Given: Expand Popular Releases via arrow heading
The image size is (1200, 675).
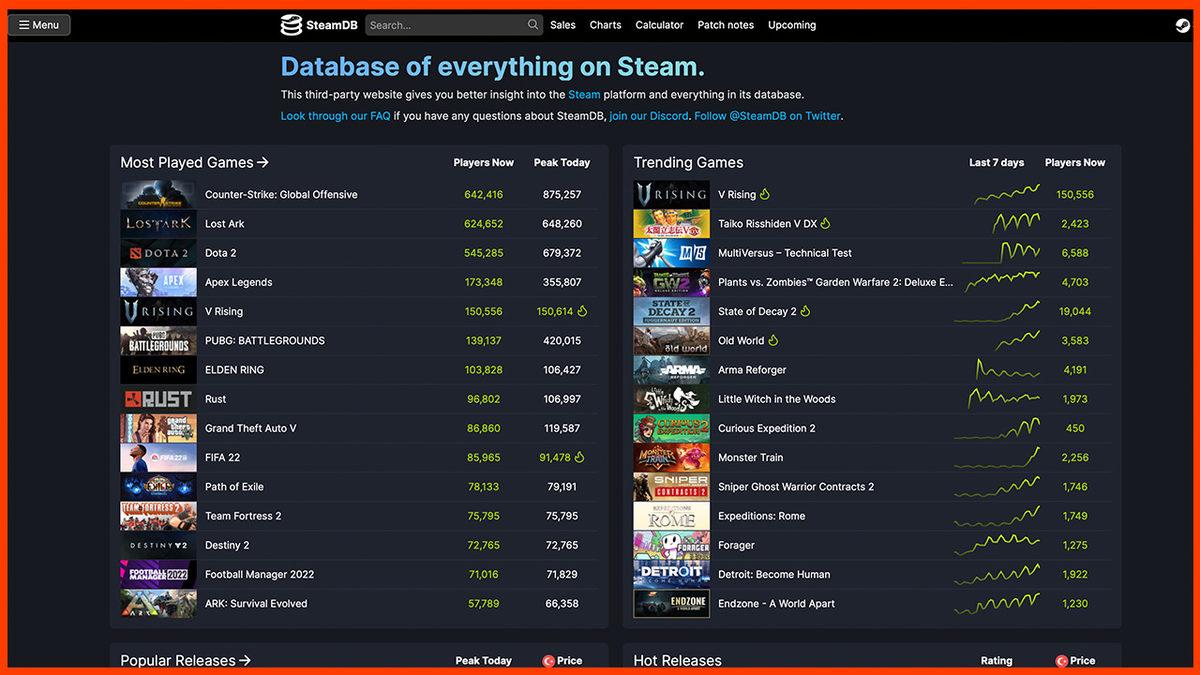Looking at the screenshot, I should click(185, 660).
